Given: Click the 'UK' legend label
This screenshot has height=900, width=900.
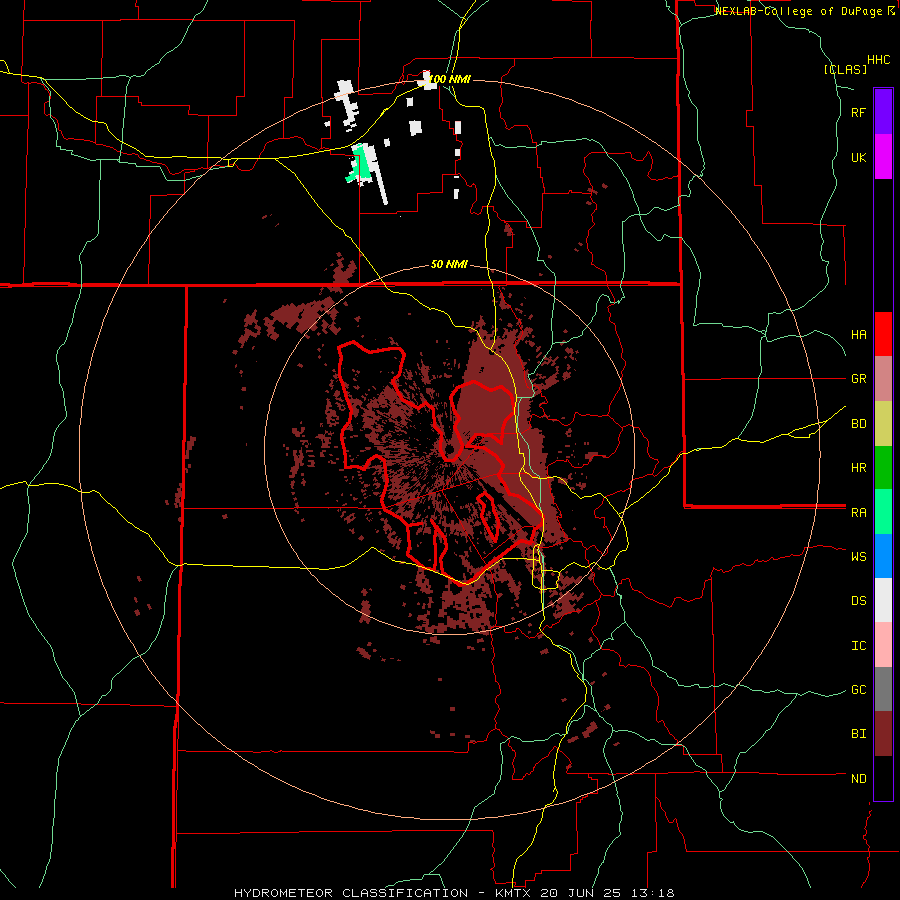Looking at the screenshot, I should pyautogui.click(x=859, y=157).
